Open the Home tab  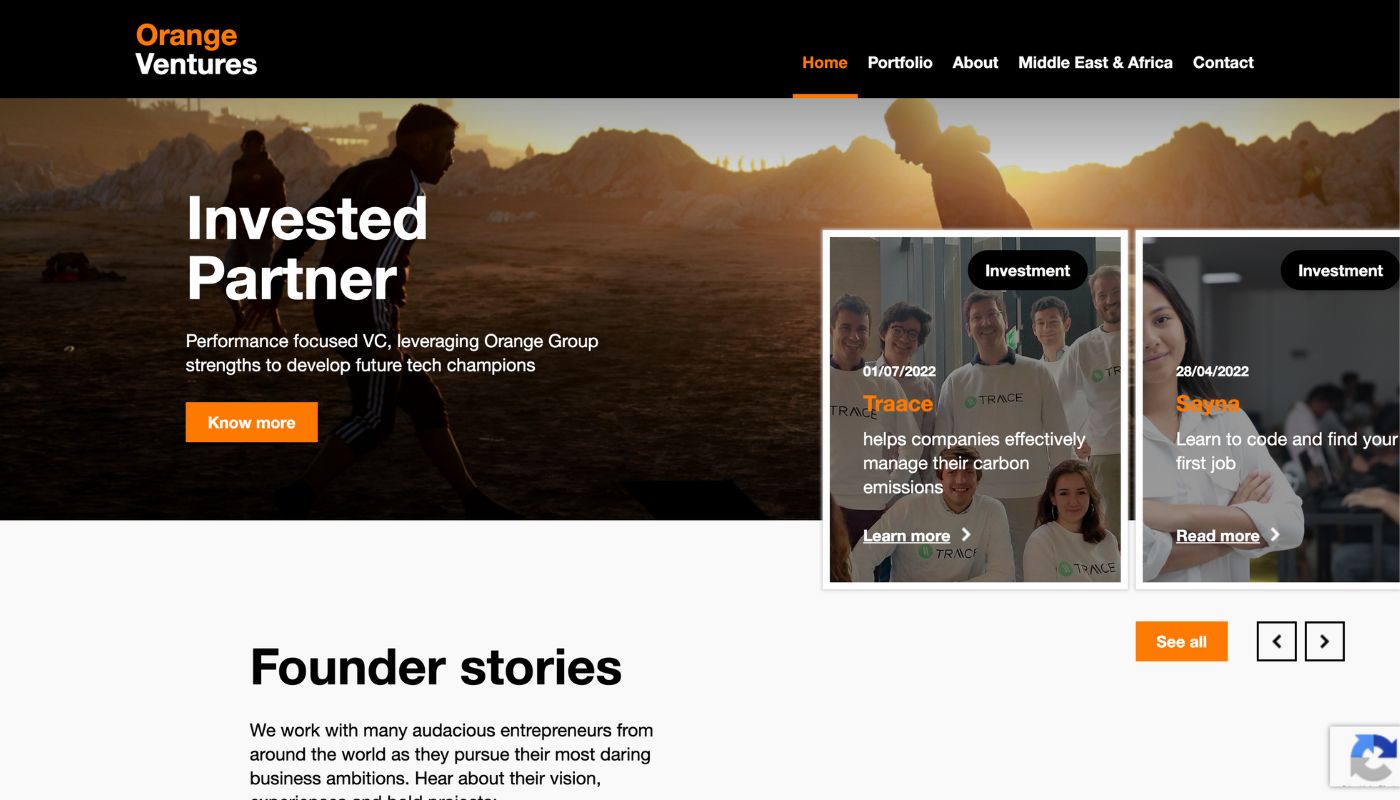pyautogui.click(x=825, y=62)
